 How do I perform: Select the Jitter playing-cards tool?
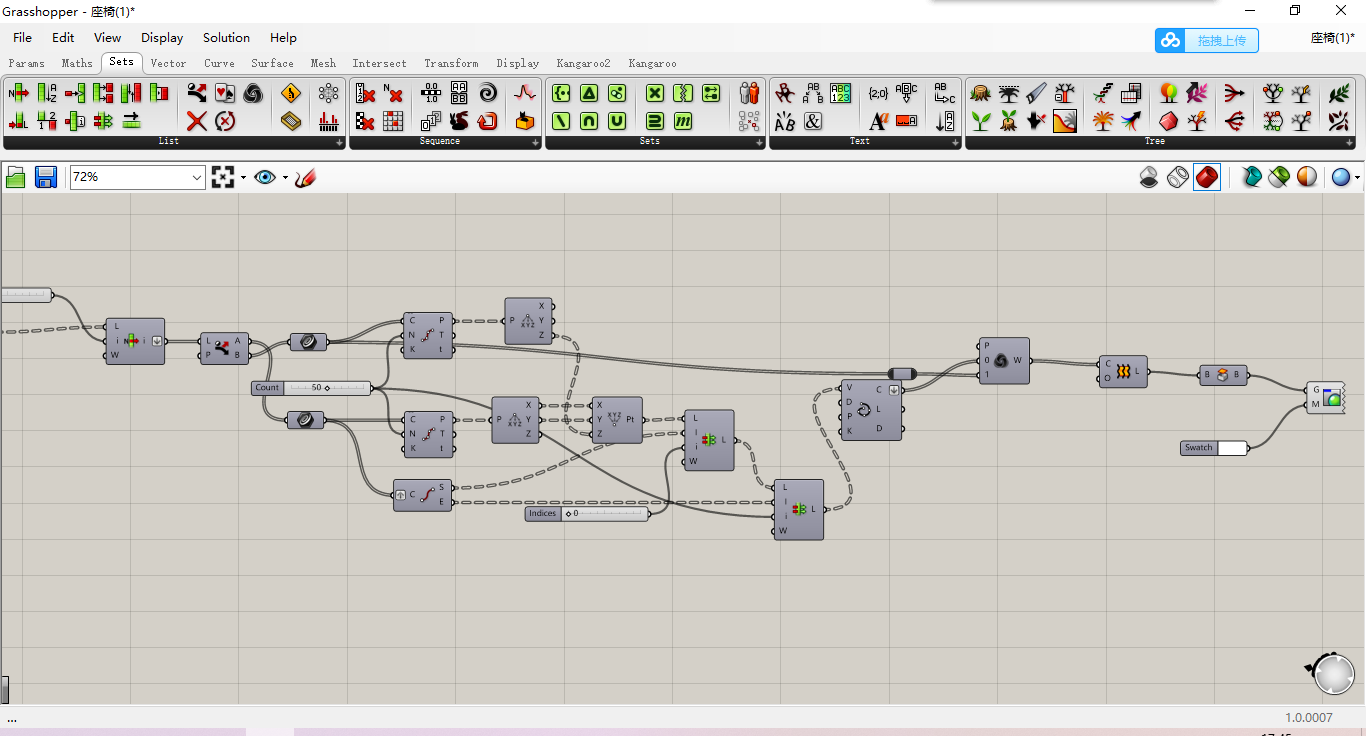[x=224, y=91]
